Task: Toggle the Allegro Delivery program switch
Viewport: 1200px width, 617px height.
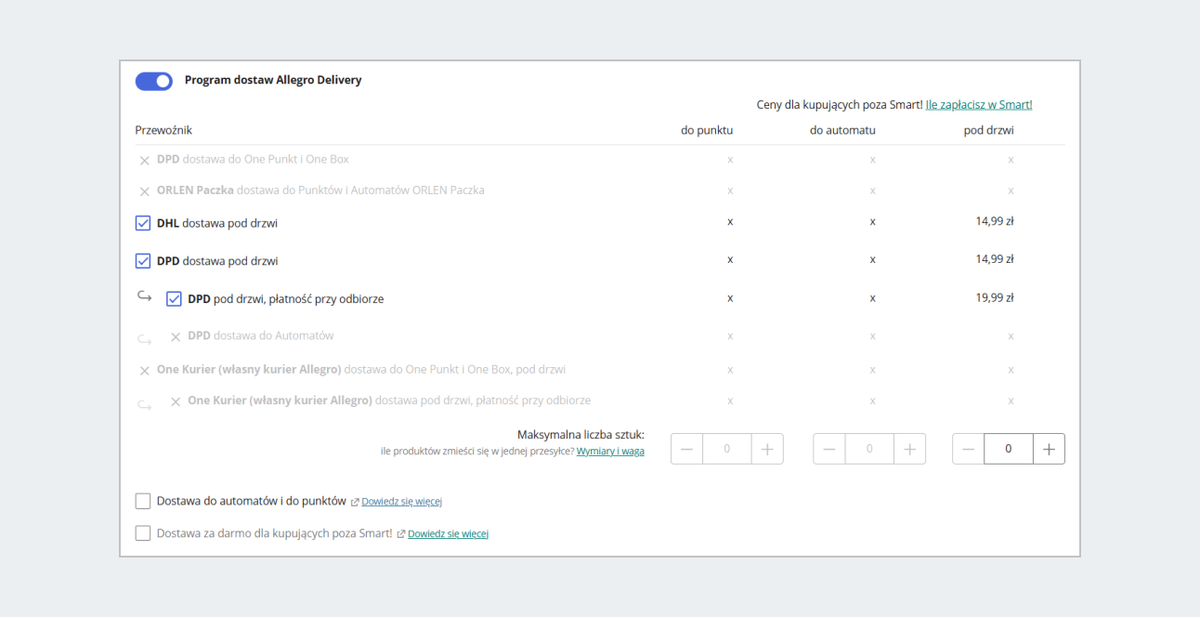Action: [154, 81]
